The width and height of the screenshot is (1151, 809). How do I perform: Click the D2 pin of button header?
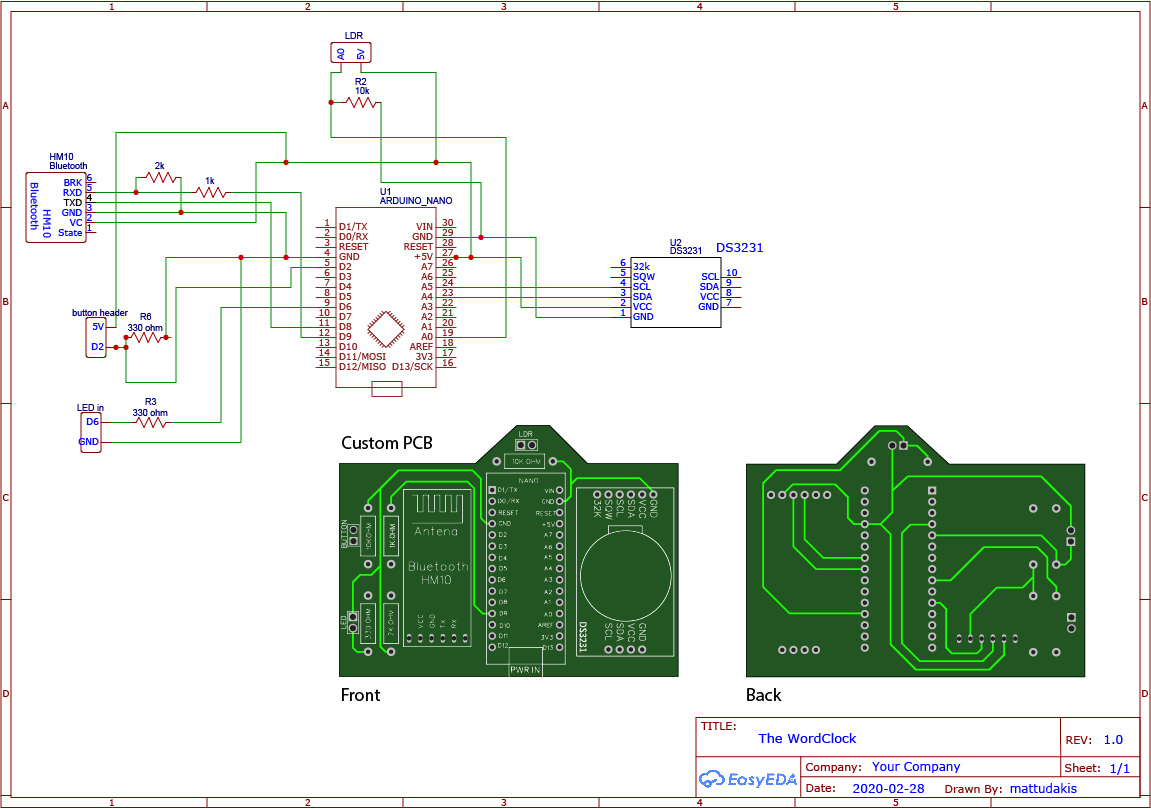coord(98,347)
